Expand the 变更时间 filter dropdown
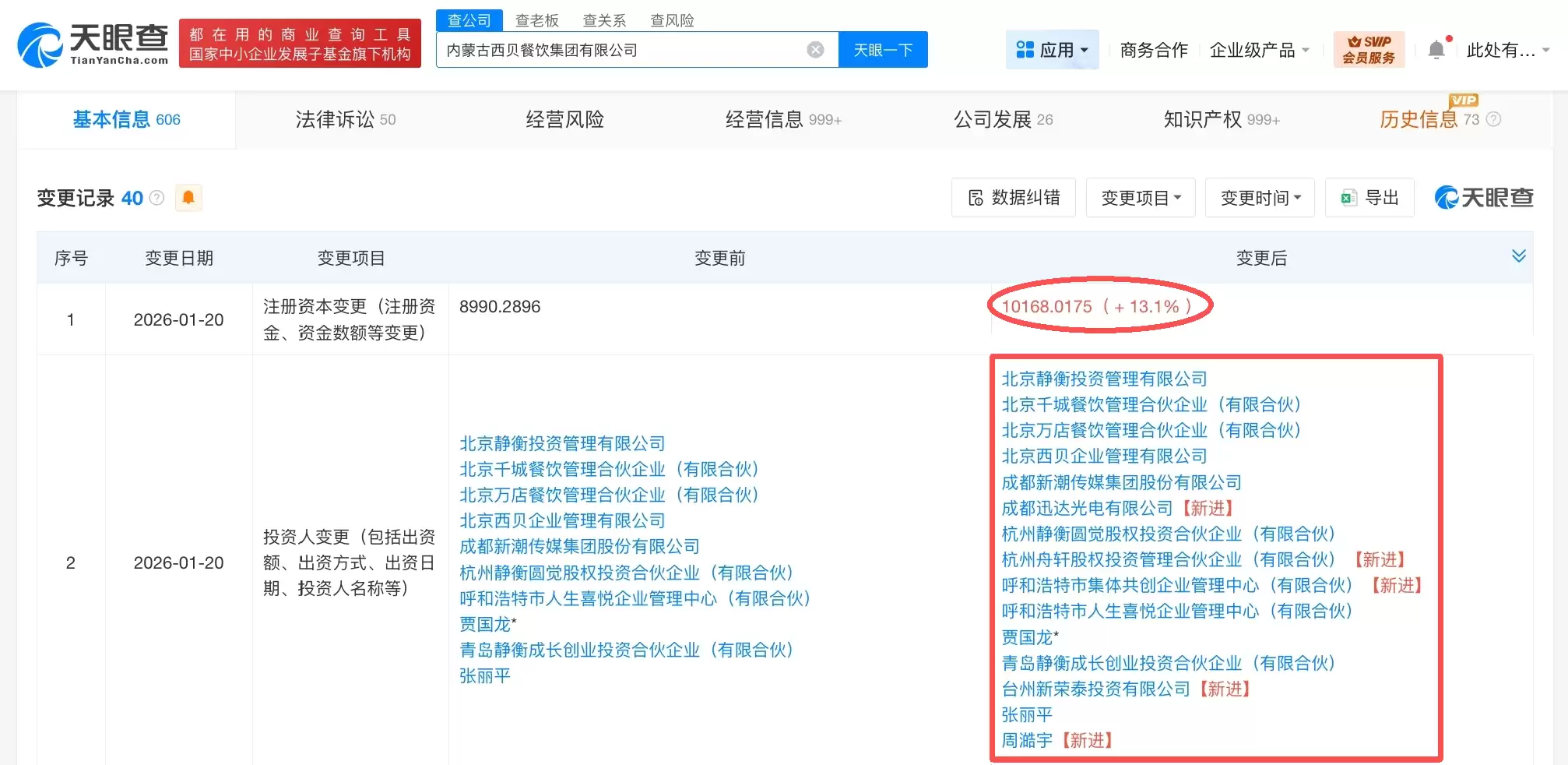Viewport: 1568px width, 765px height. (1260, 198)
